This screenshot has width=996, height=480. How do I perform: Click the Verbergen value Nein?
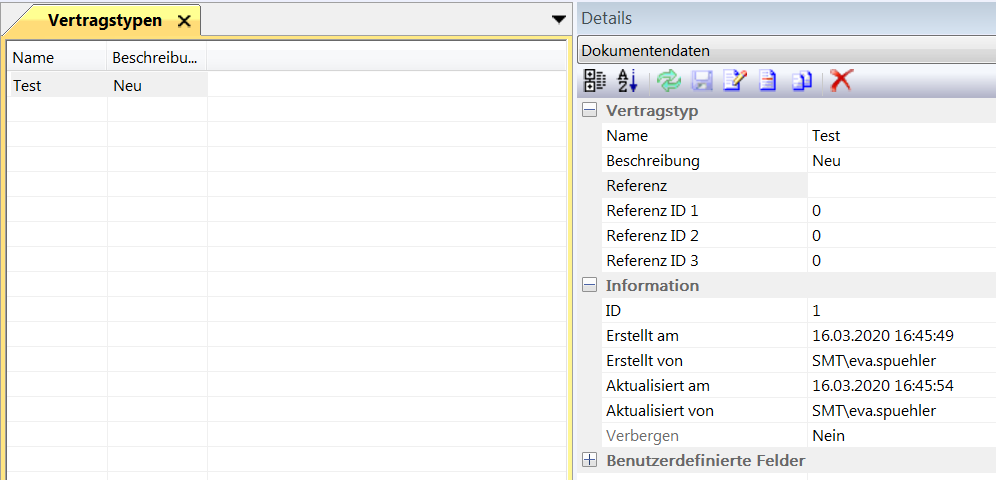click(829, 436)
